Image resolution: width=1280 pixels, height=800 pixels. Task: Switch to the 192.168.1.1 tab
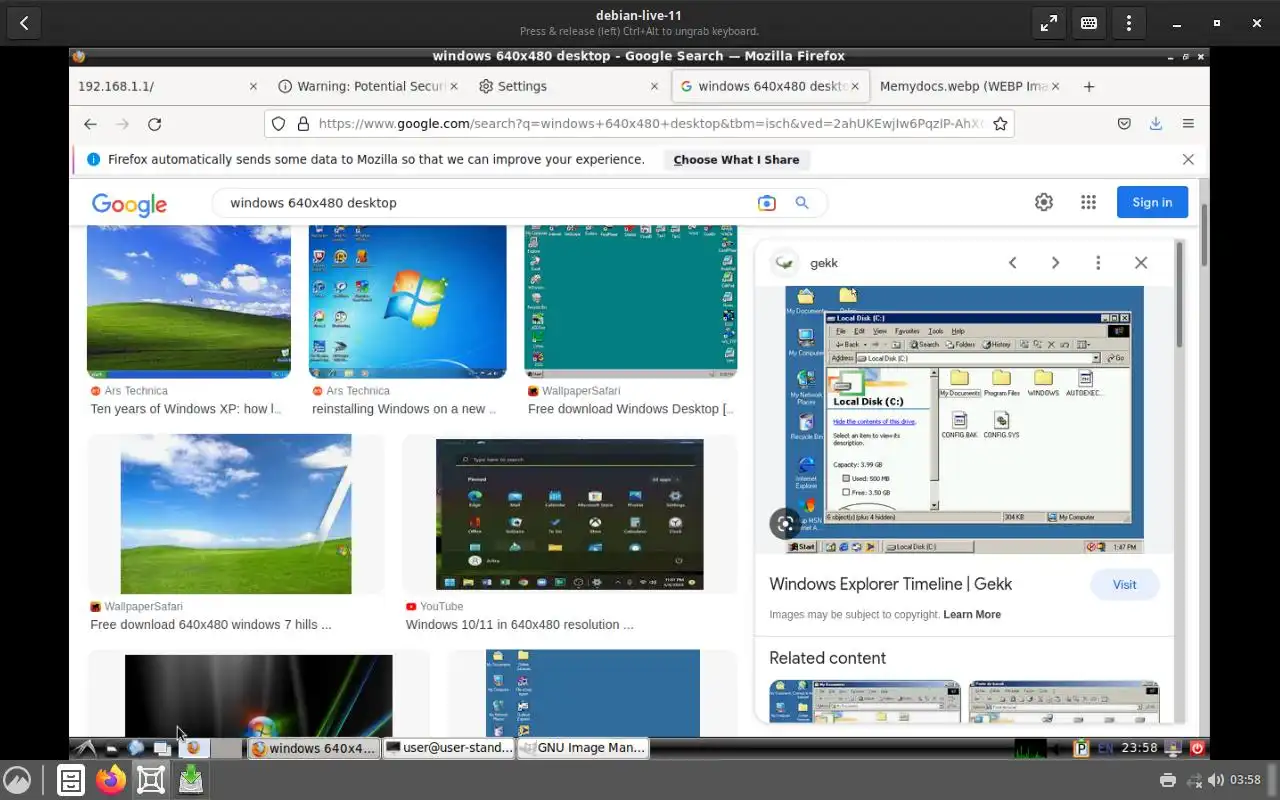(x=167, y=86)
